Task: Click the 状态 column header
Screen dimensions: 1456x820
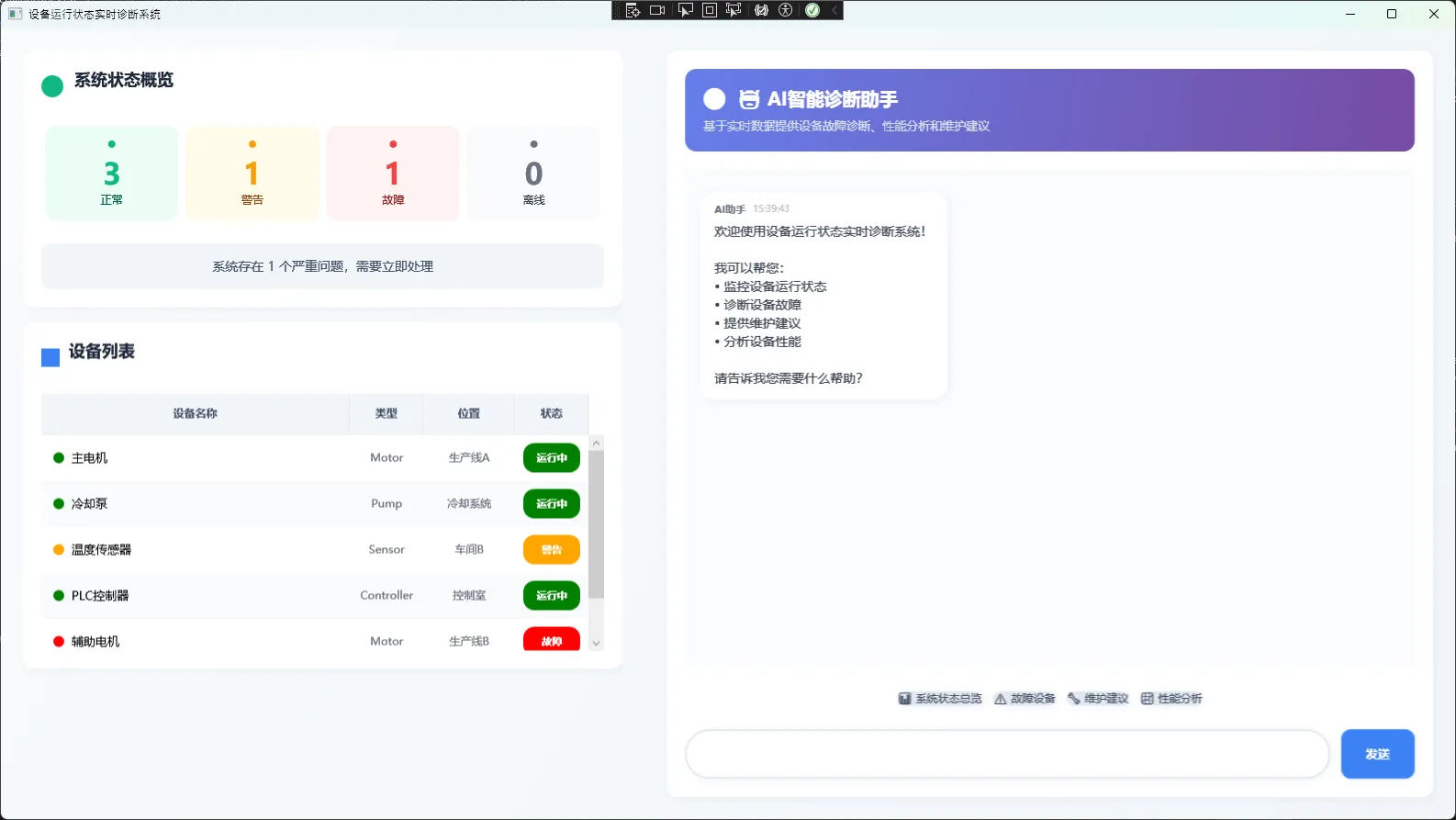Action: click(x=551, y=414)
